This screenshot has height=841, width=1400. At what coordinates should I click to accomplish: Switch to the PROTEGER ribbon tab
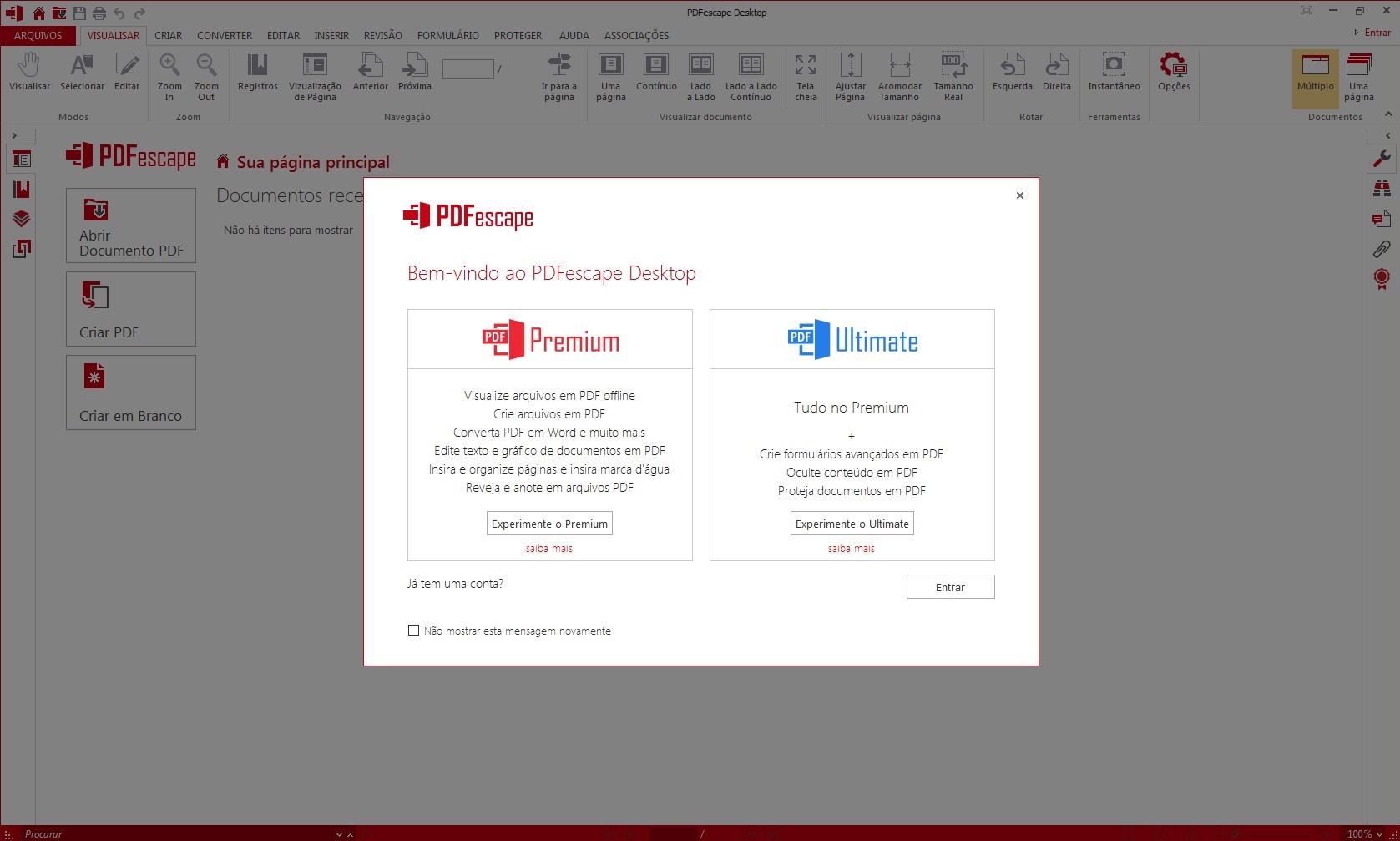(518, 35)
